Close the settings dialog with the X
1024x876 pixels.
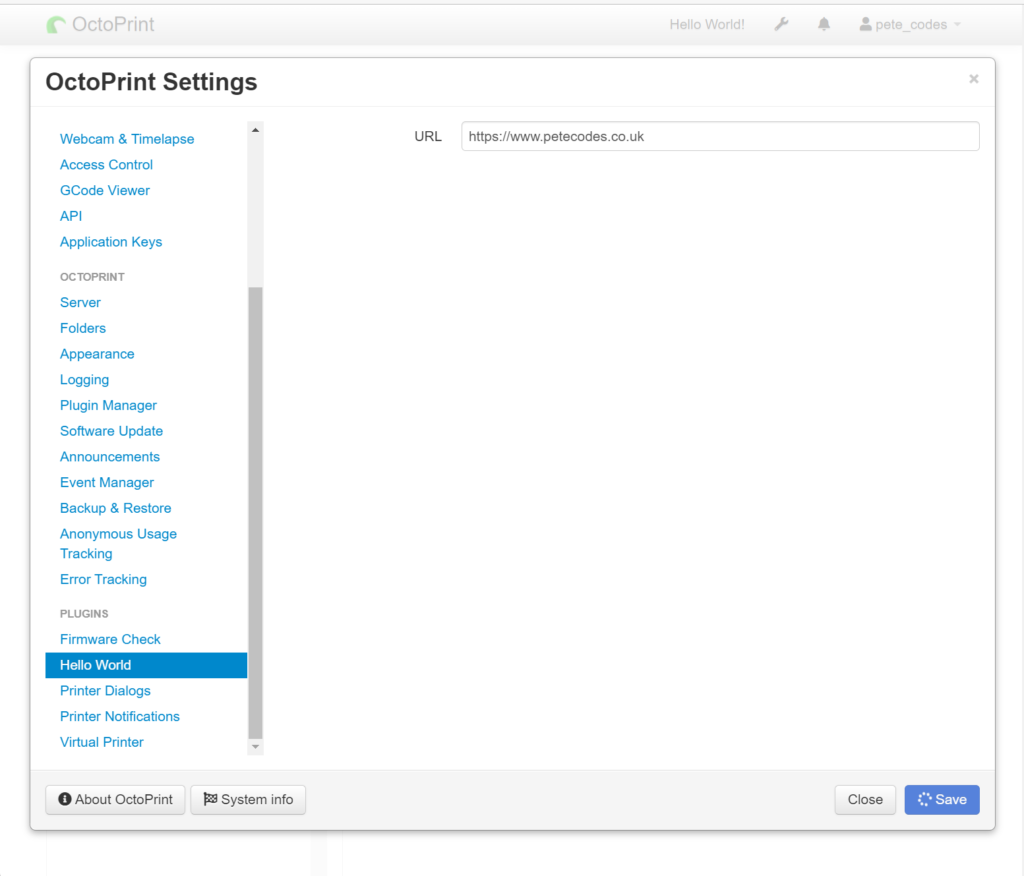click(x=974, y=79)
